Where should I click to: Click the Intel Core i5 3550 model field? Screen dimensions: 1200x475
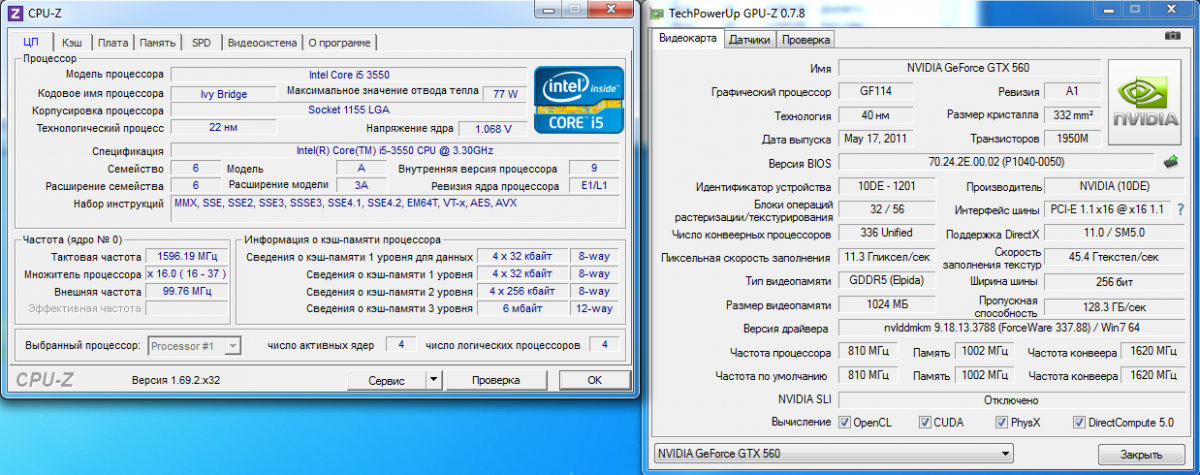click(349, 74)
